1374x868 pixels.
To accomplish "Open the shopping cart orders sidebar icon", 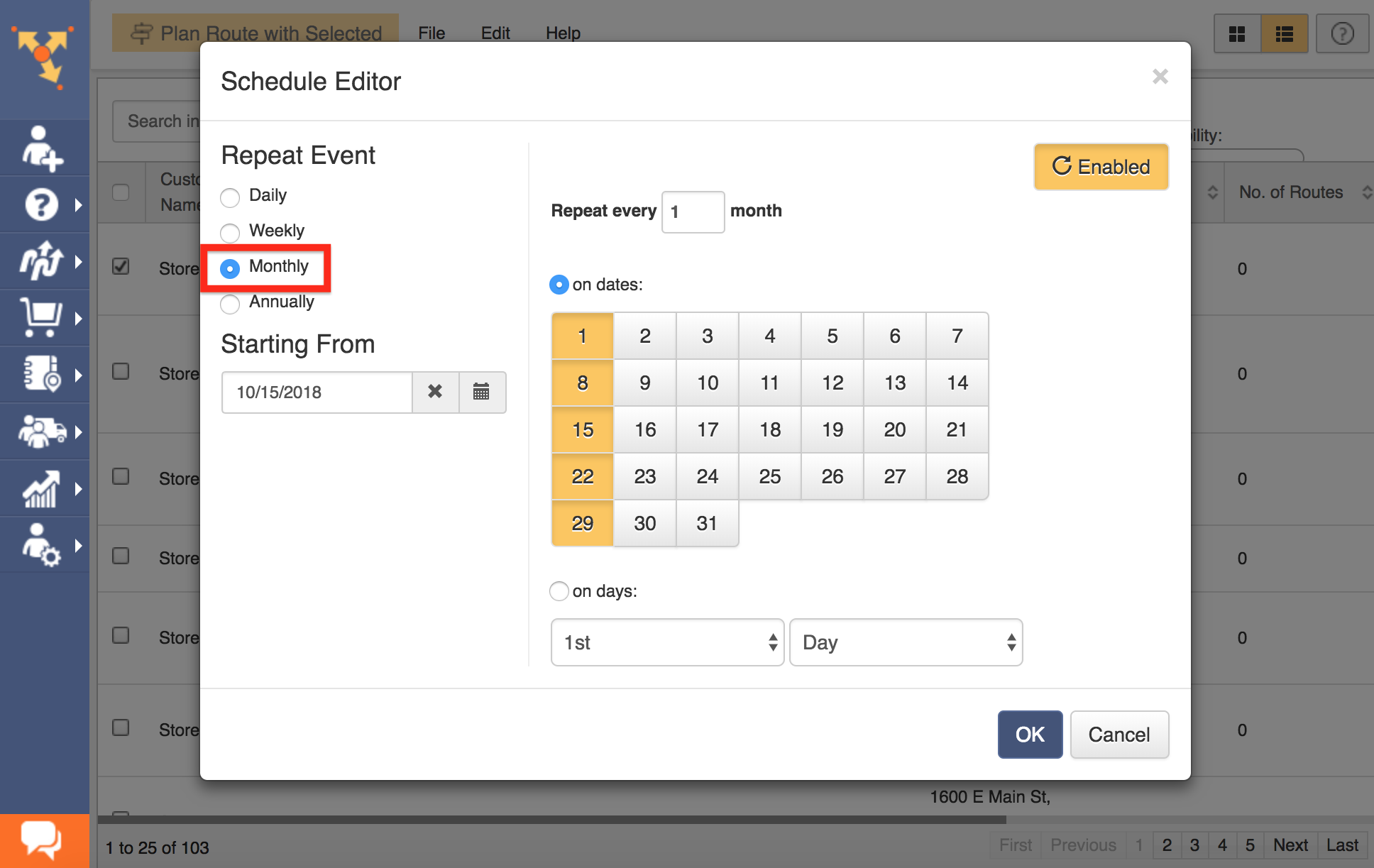I will [41, 317].
